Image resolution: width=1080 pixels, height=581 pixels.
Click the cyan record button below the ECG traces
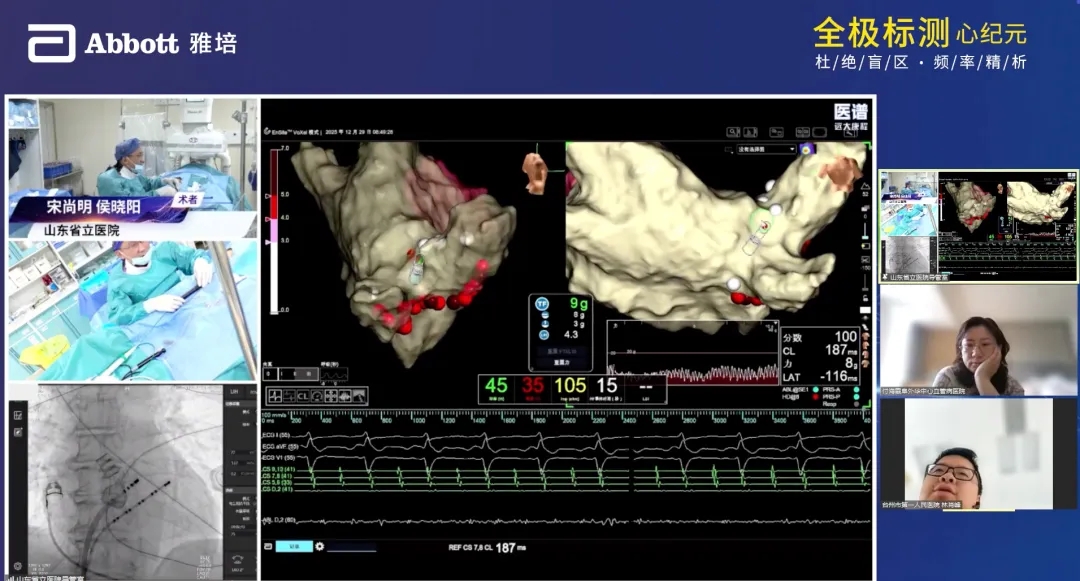point(296,546)
